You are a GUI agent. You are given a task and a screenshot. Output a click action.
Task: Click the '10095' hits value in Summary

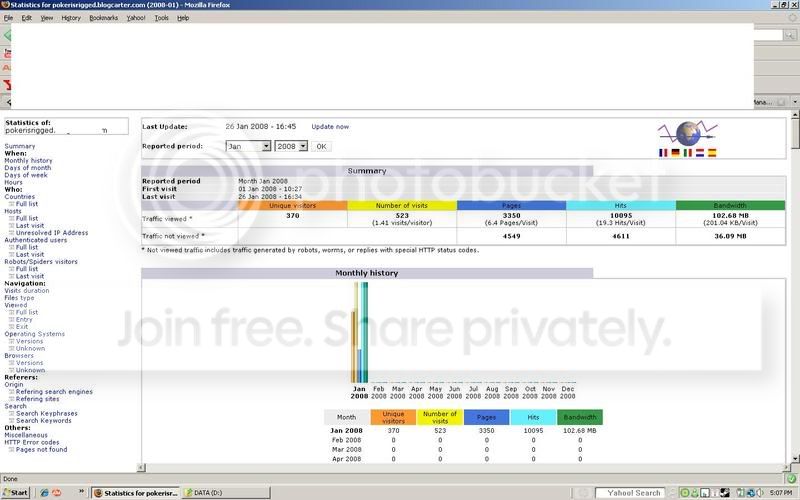pos(620,216)
